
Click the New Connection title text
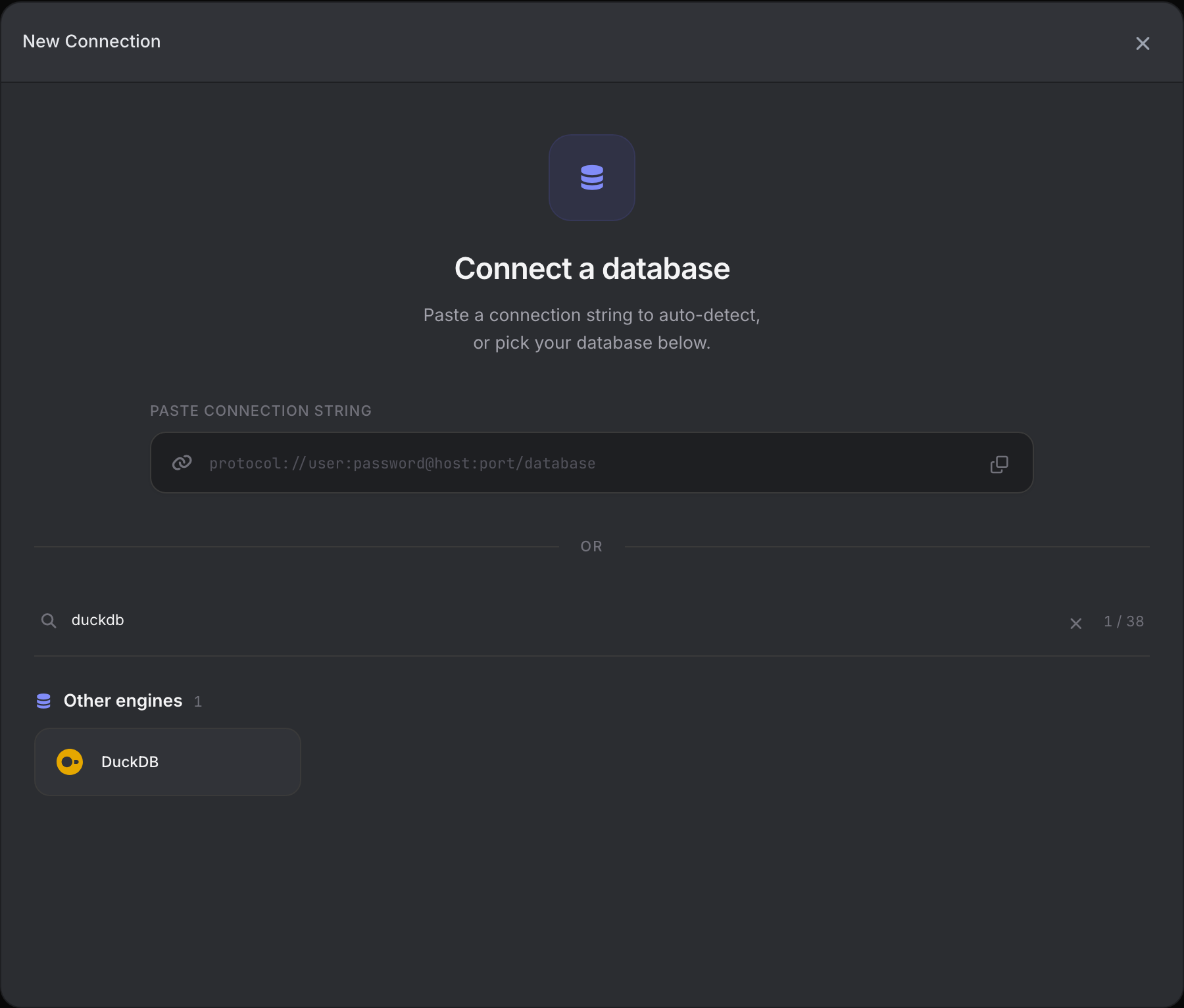[91, 41]
